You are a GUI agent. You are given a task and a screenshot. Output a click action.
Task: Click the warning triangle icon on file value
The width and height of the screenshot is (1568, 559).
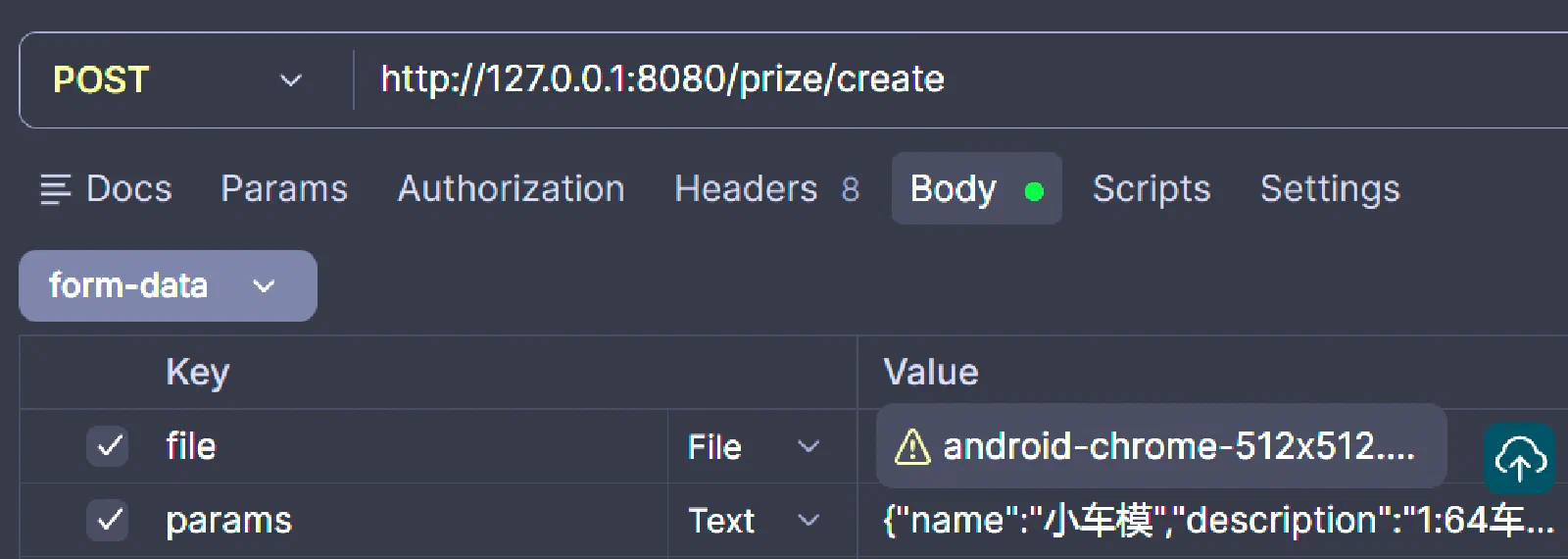pyautogui.click(x=912, y=447)
